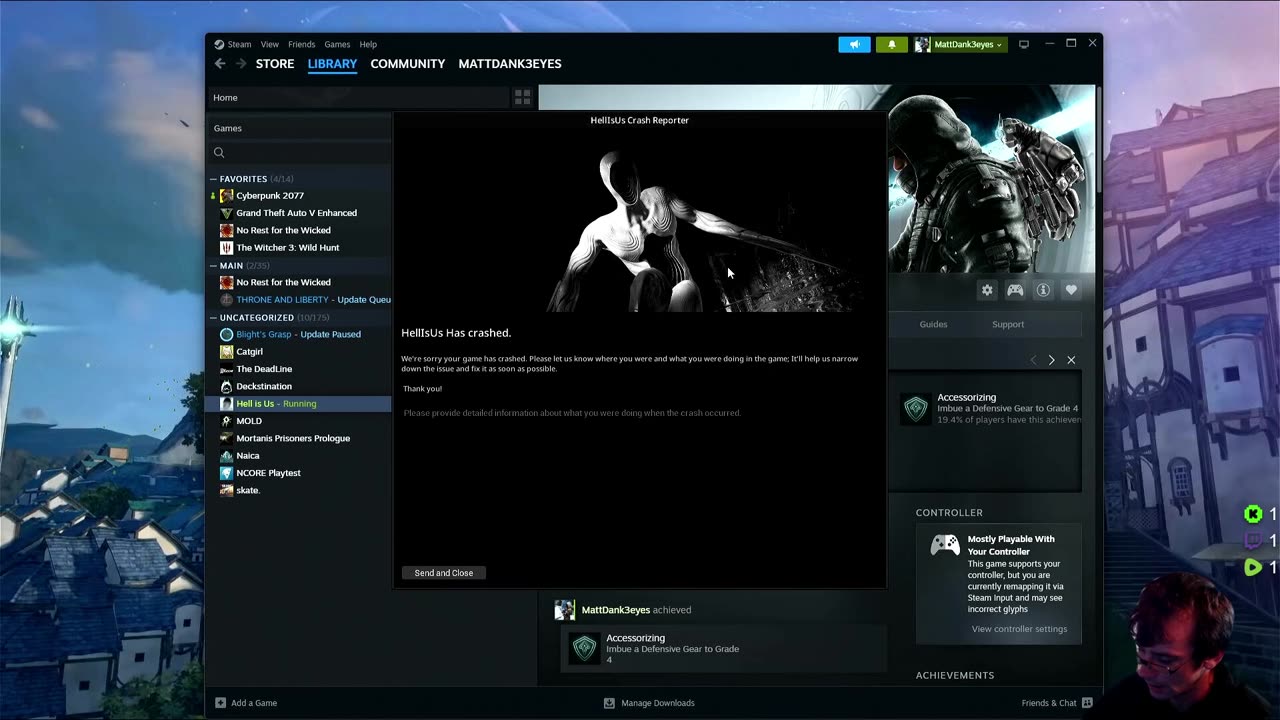Select the LIBRARY tab
The width and height of the screenshot is (1280, 720).
[332, 64]
